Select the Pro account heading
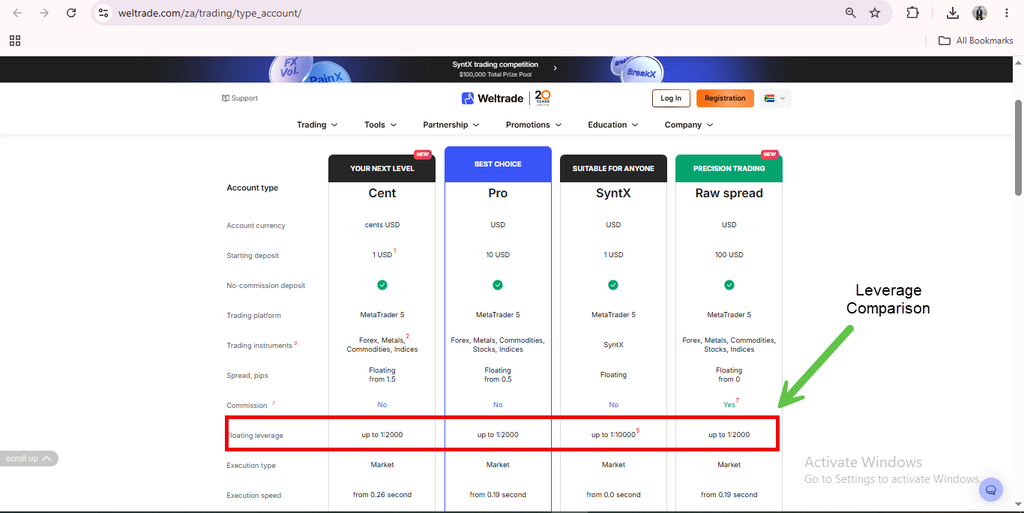Image resolution: width=1024 pixels, height=513 pixels. tap(498, 193)
